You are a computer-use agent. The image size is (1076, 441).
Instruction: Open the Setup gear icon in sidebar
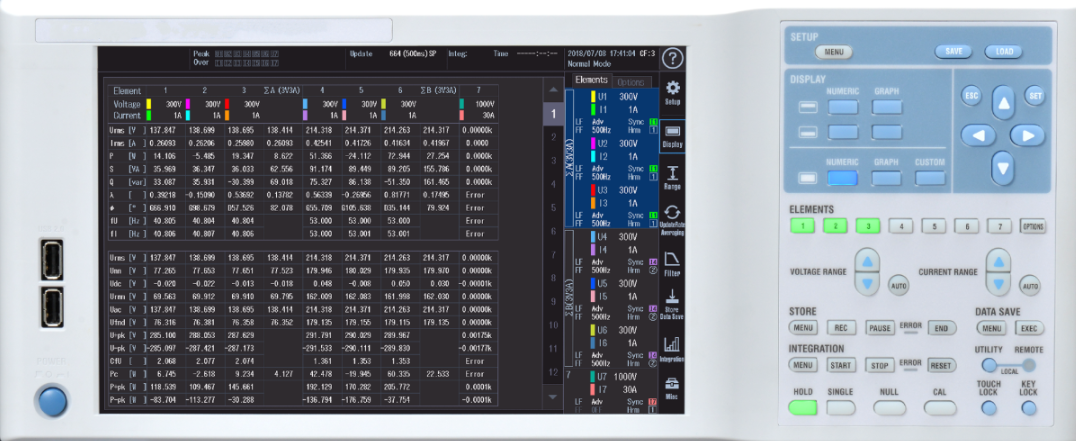tap(673, 92)
